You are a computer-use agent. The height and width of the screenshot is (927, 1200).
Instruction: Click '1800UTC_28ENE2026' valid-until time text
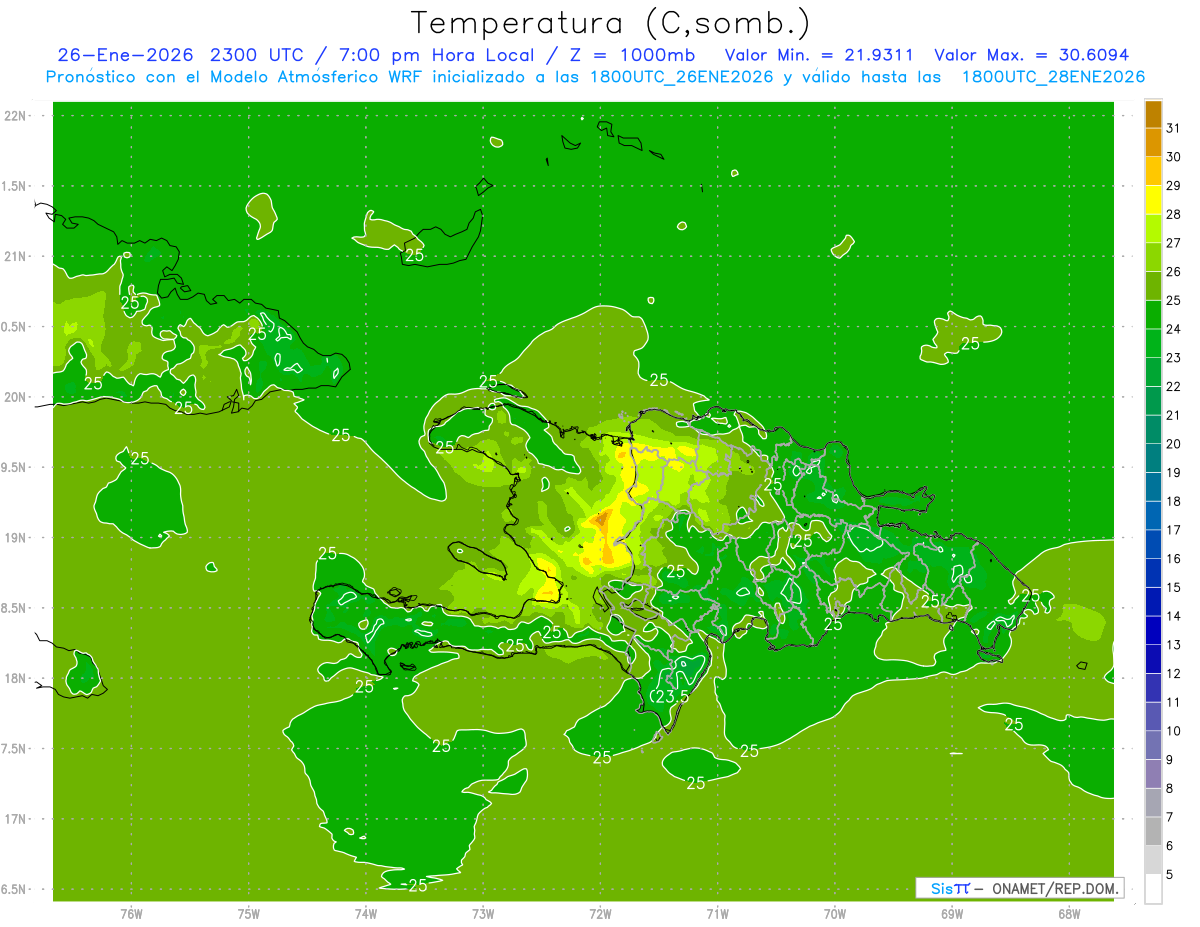tap(1053, 77)
